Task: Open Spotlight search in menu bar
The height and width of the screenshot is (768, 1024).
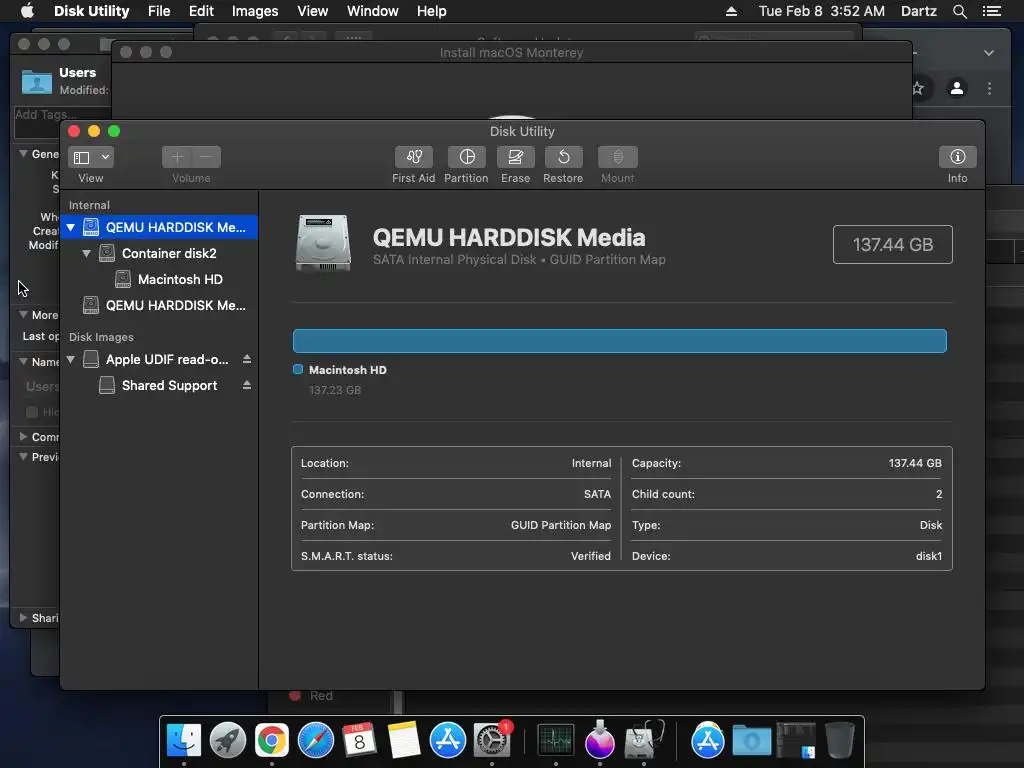Action: (x=959, y=11)
